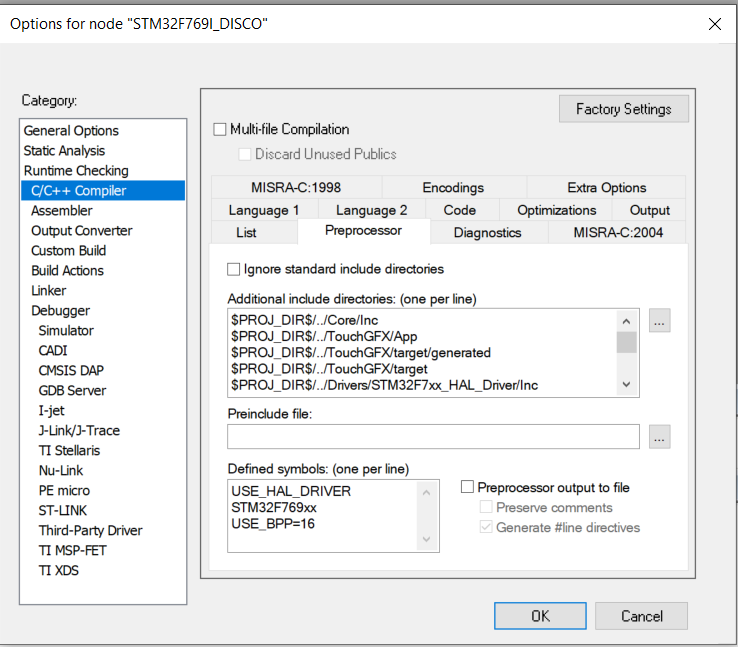738x647 pixels.
Task: Open the Diagnostics tab
Action: point(488,232)
